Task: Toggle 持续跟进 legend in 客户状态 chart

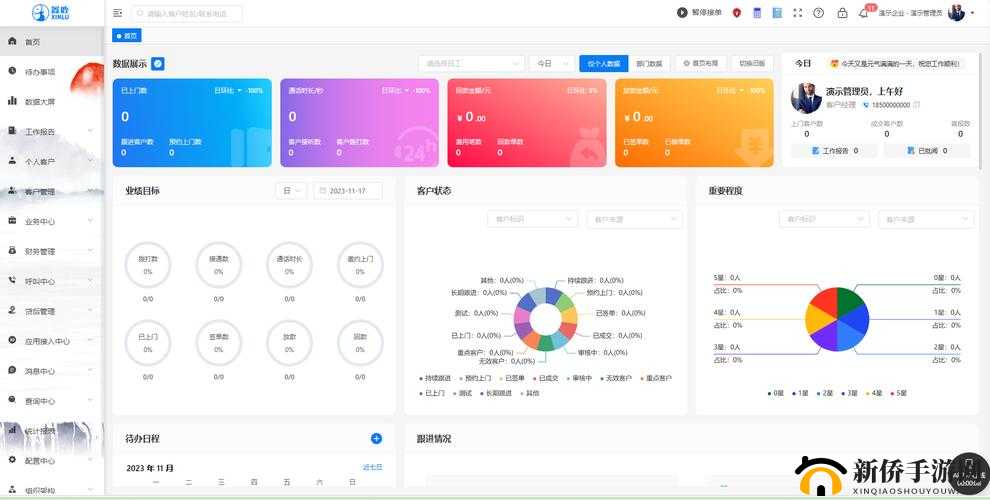Action: (x=435, y=378)
